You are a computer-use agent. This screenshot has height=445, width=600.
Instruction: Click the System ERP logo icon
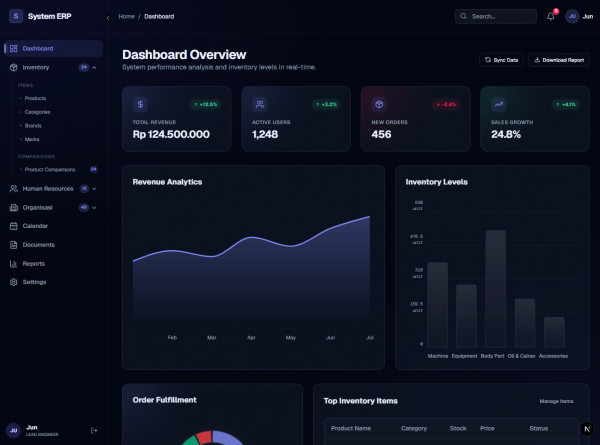tap(16, 16)
